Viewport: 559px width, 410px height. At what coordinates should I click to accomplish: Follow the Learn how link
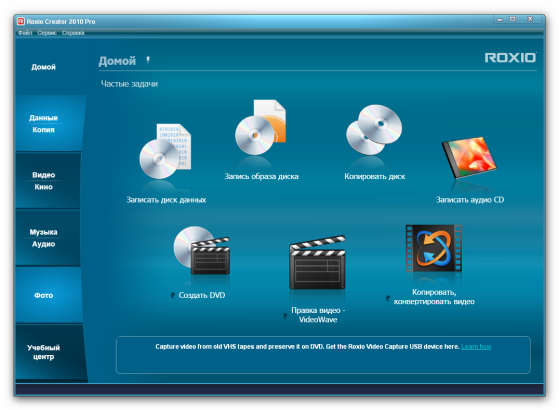[476, 347]
